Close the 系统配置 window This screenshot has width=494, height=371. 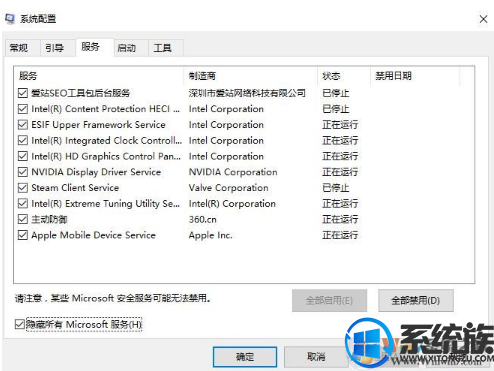pos(483,19)
